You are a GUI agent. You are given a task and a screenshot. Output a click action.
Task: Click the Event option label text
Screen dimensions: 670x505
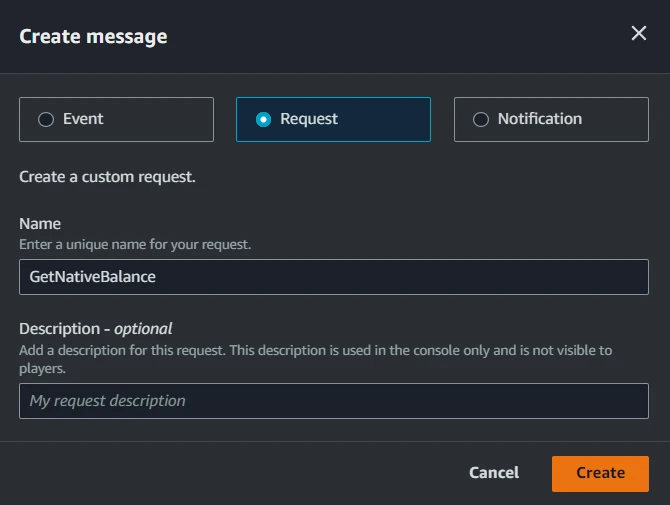[x=83, y=119]
